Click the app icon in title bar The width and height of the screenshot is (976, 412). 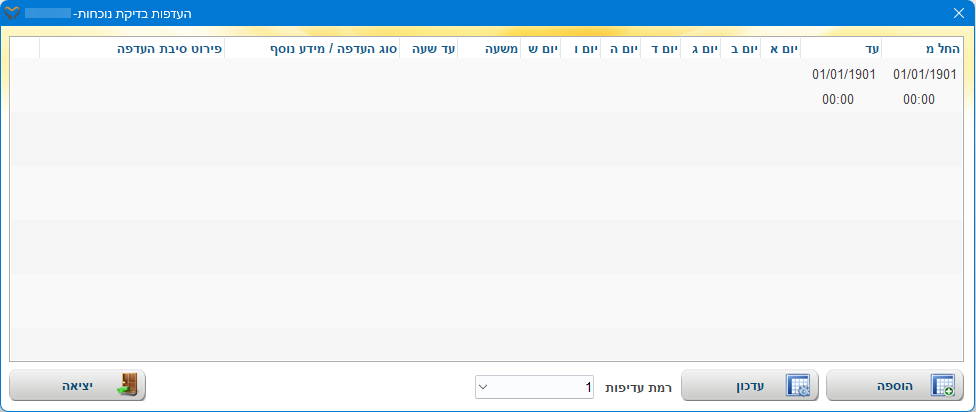point(13,14)
